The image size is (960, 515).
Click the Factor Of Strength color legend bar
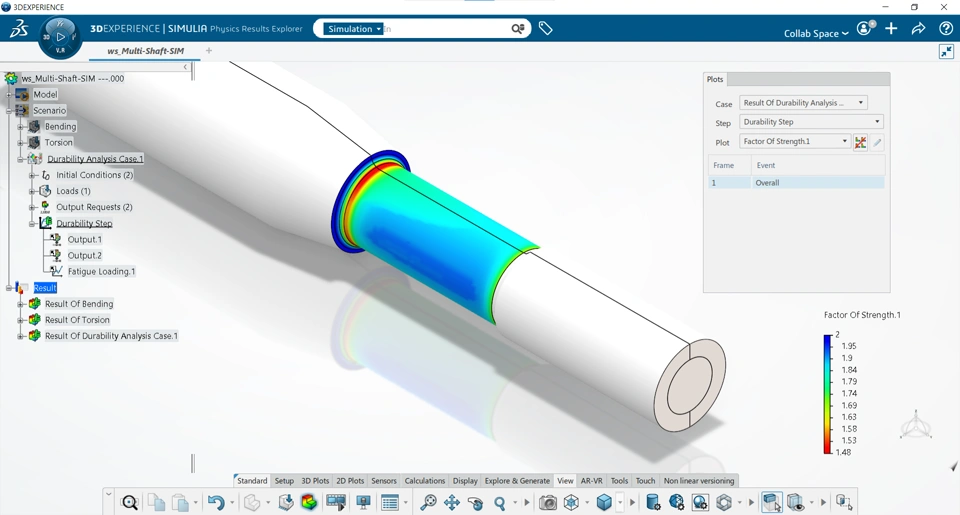(828, 394)
